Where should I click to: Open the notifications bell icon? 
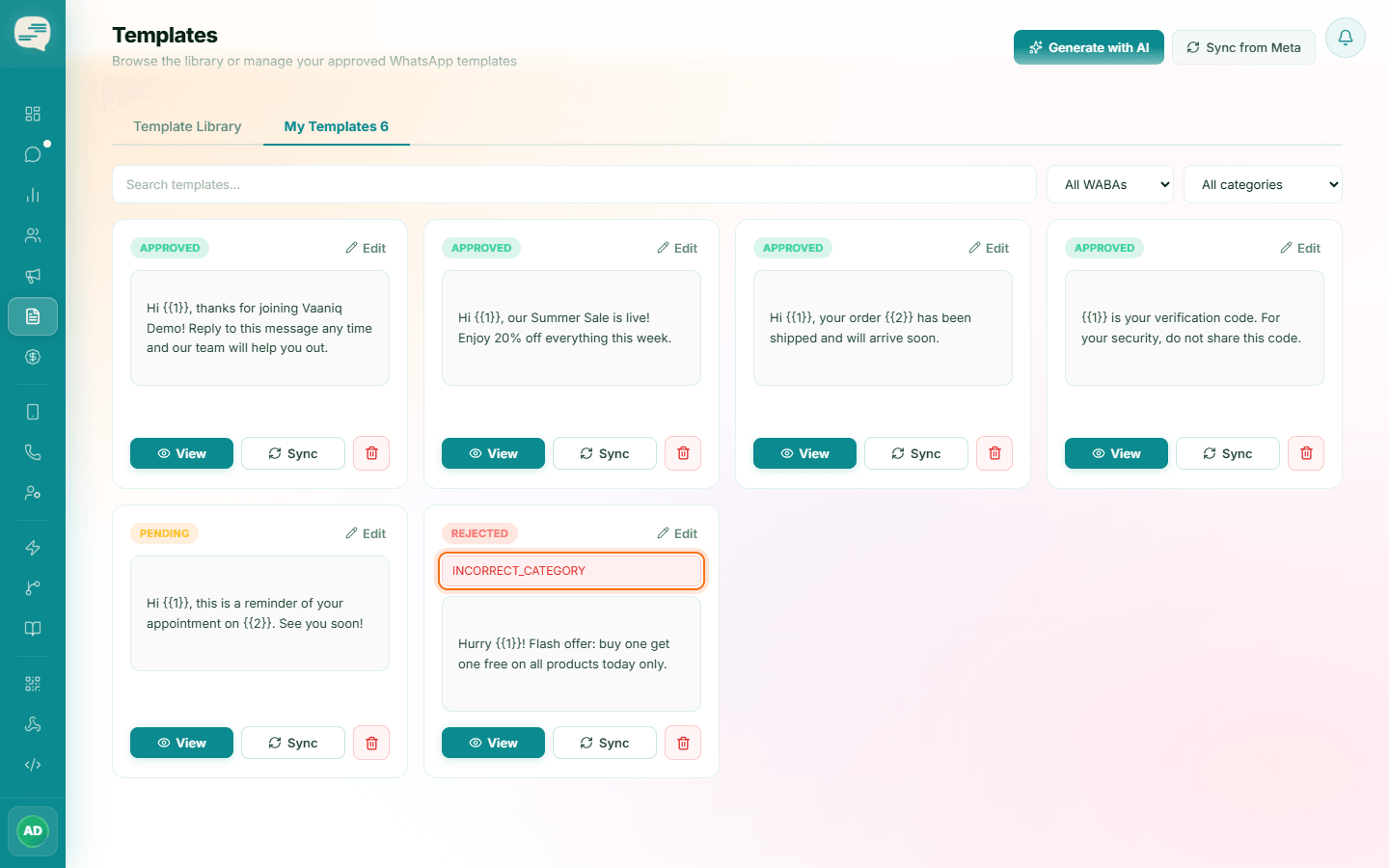click(x=1346, y=38)
